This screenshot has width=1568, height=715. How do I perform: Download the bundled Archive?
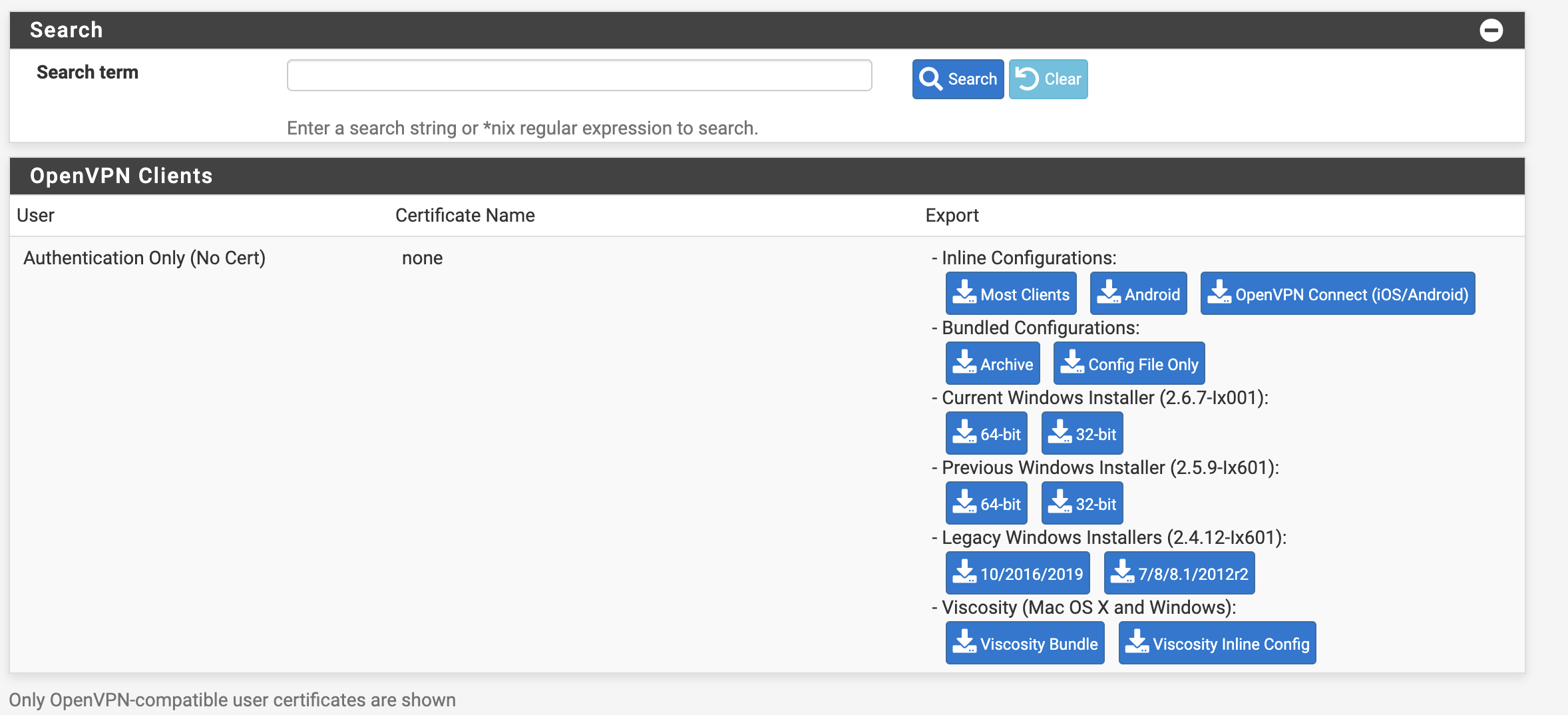pos(992,363)
